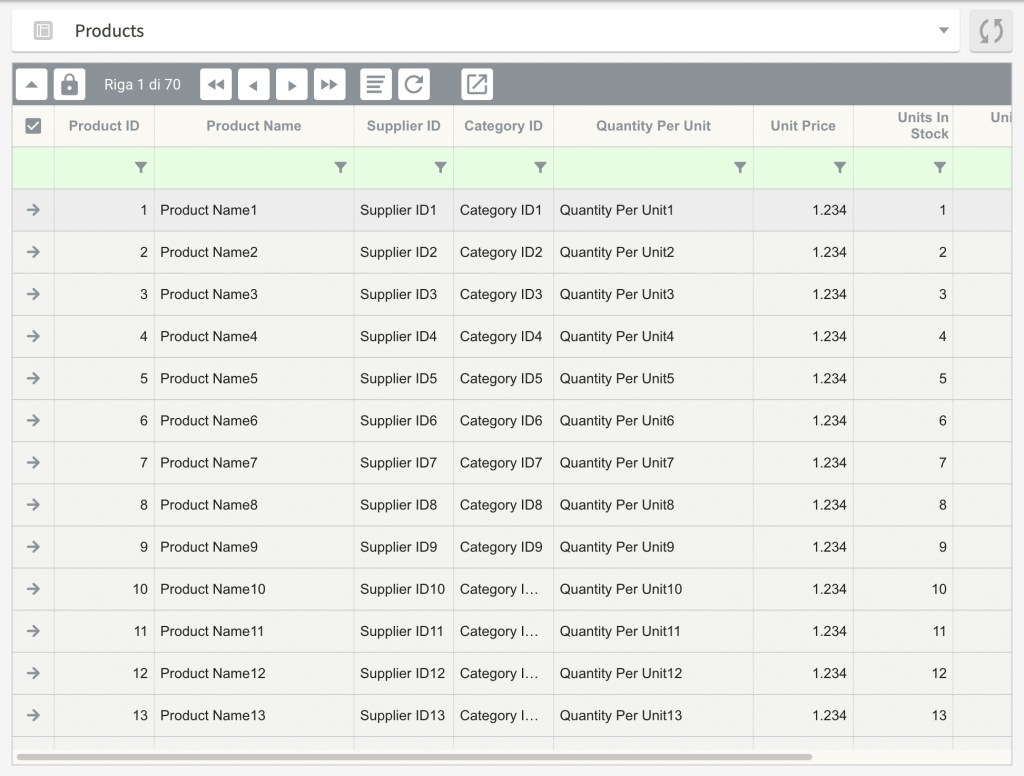1024x776 pixels.
Task: Click the horizontal scrollbar at bottom
Action: tap(414, 757)
